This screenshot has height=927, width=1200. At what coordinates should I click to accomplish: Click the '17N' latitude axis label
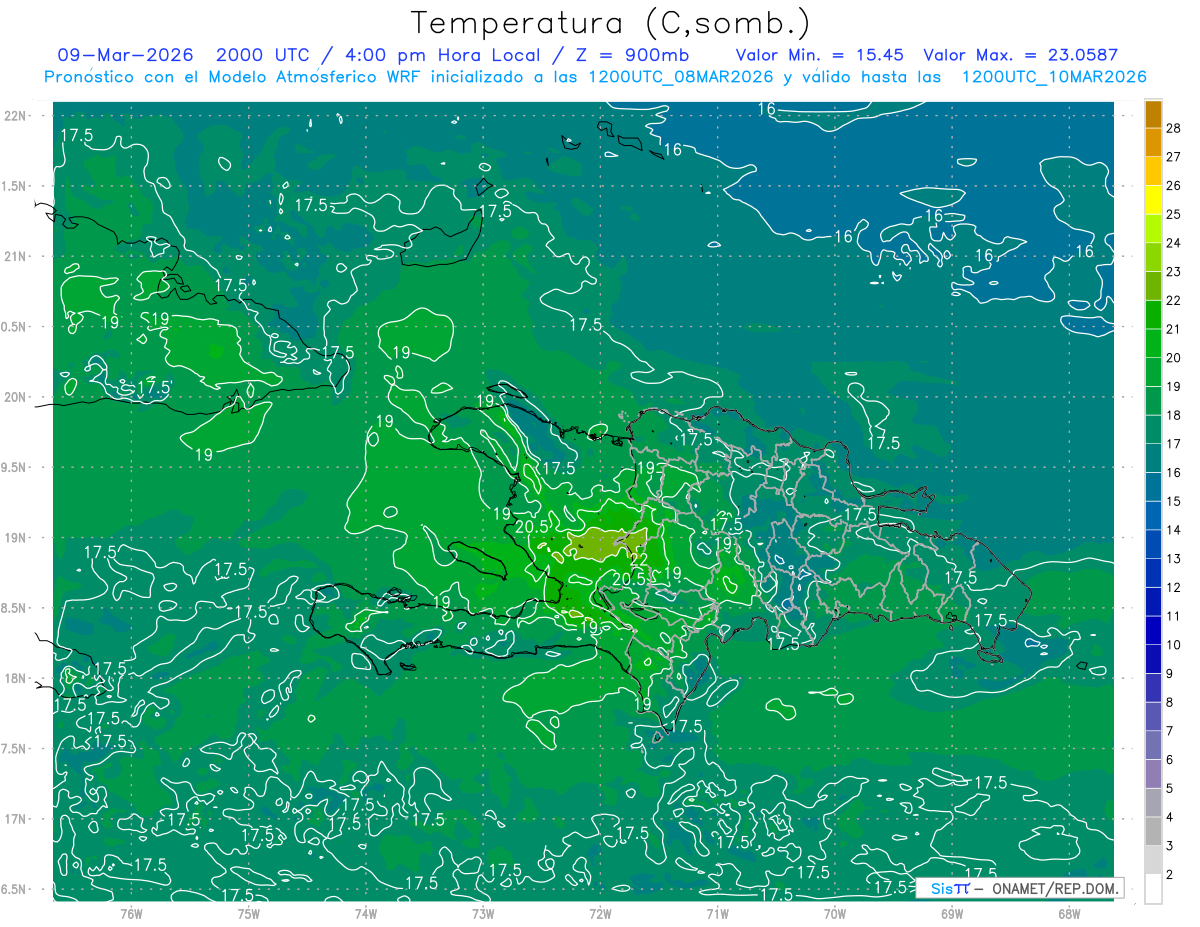pyautogui.click(x=15, y=819)
